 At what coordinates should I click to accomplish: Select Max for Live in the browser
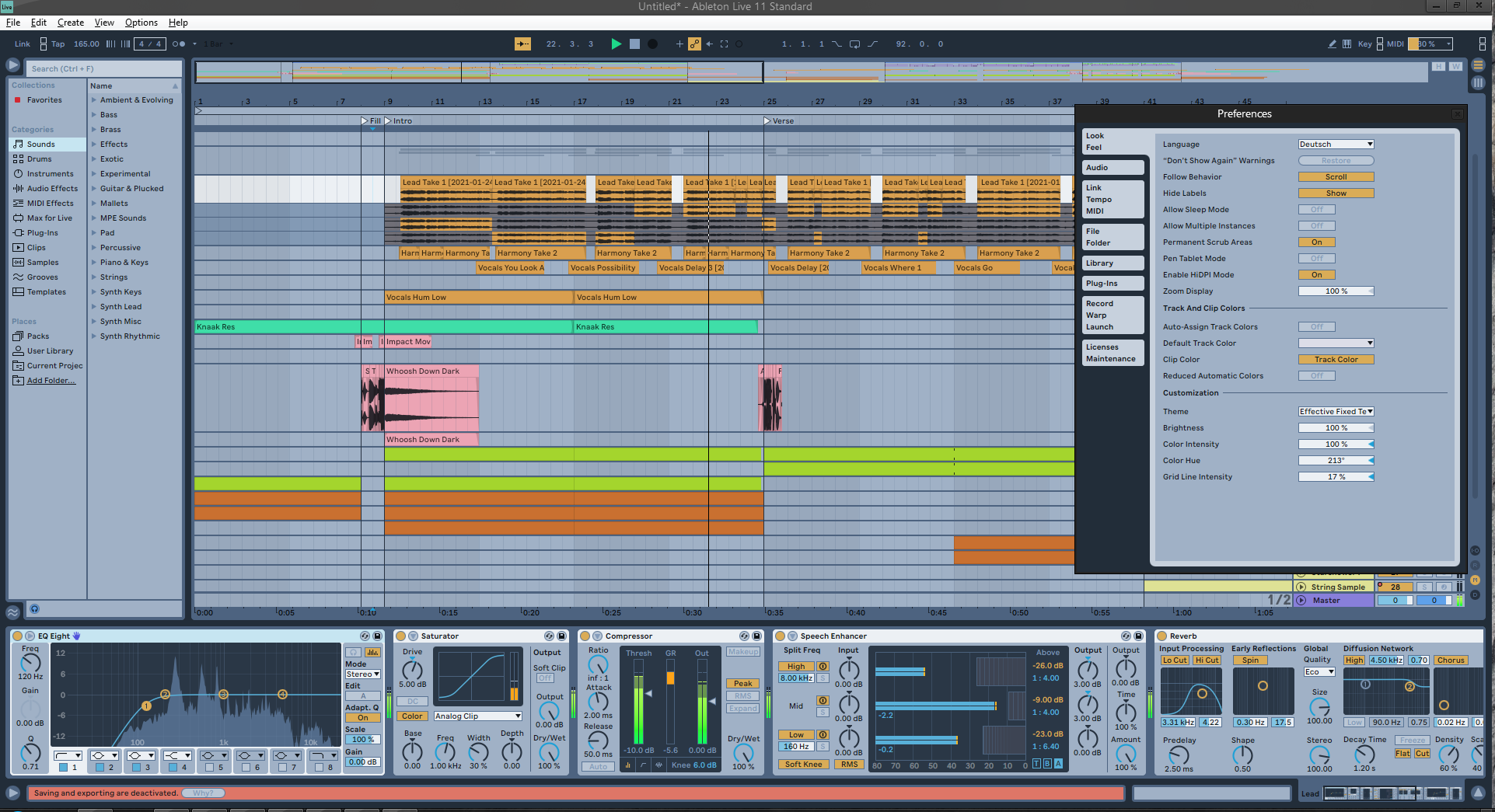49,218
